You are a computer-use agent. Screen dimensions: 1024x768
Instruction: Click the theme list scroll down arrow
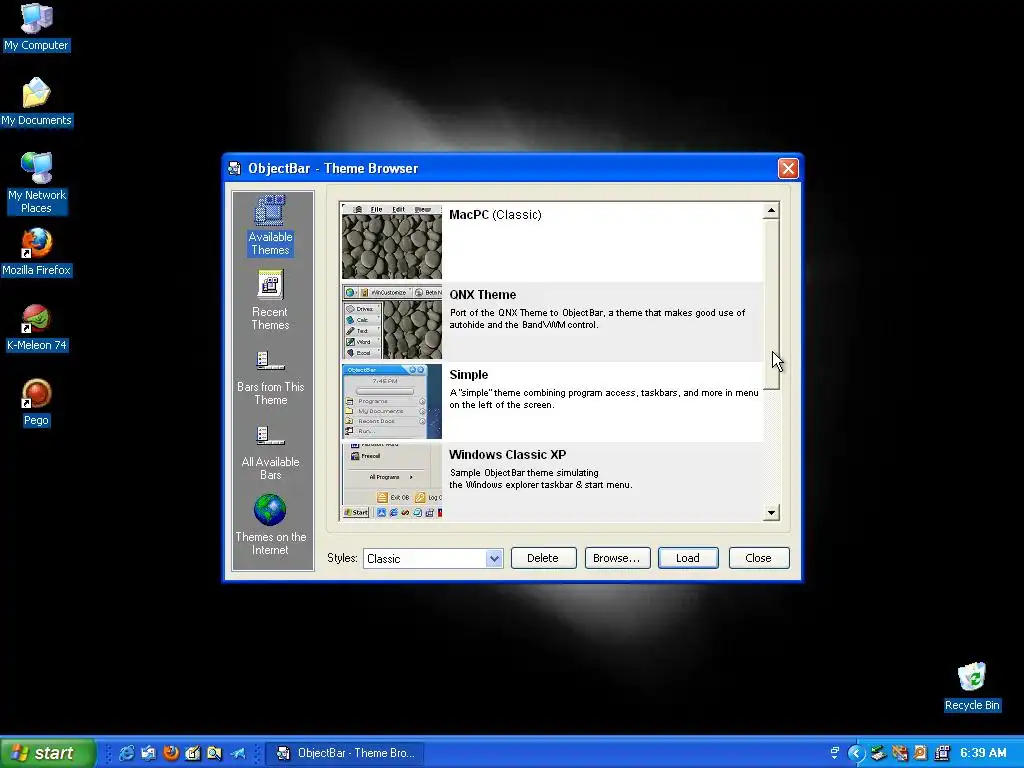pyautogui.click(x=771, y=513)
